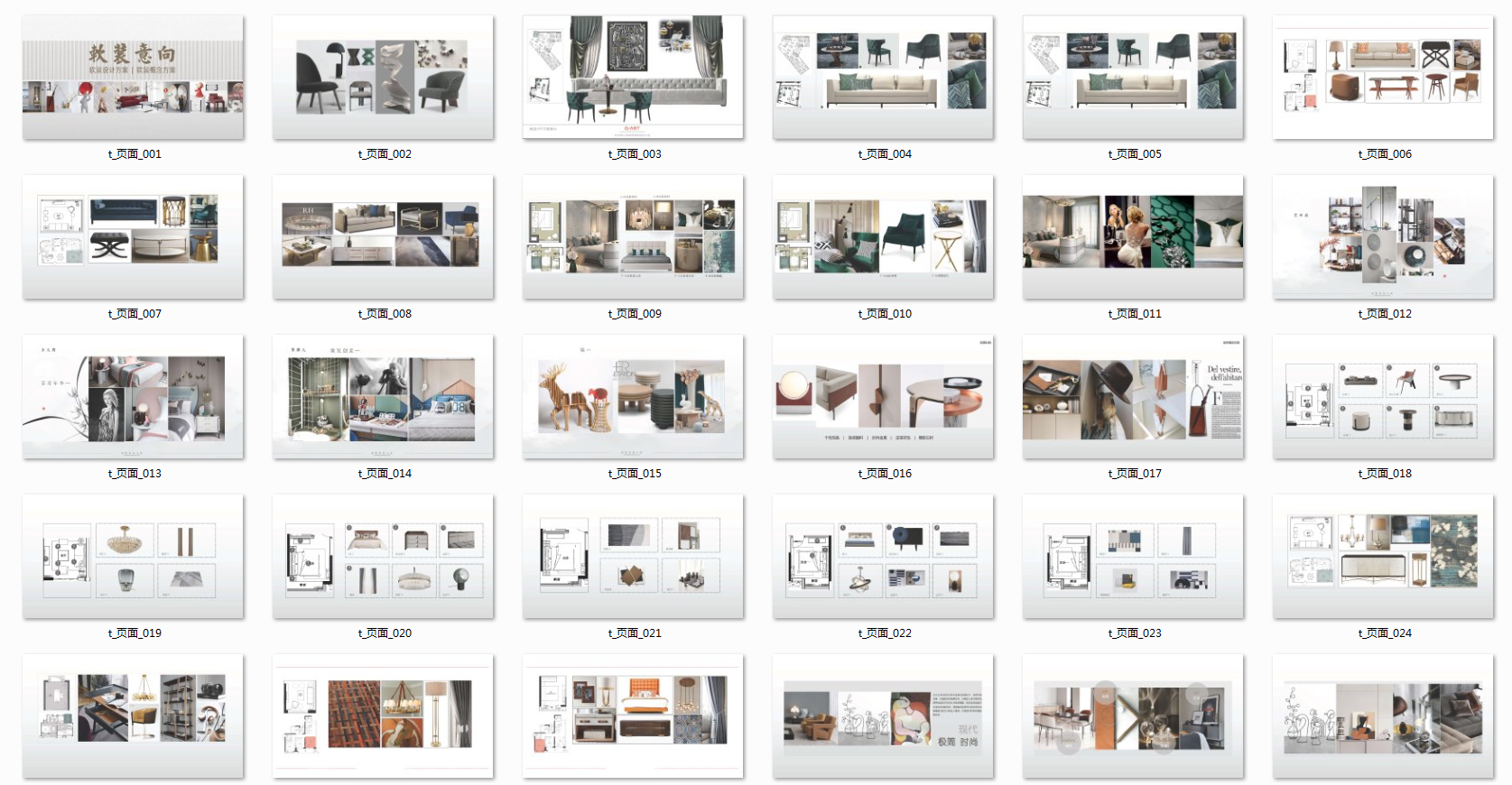Click the file name label t_页面_005
The image size is (1512, 785).
(x=1135, y=154)
